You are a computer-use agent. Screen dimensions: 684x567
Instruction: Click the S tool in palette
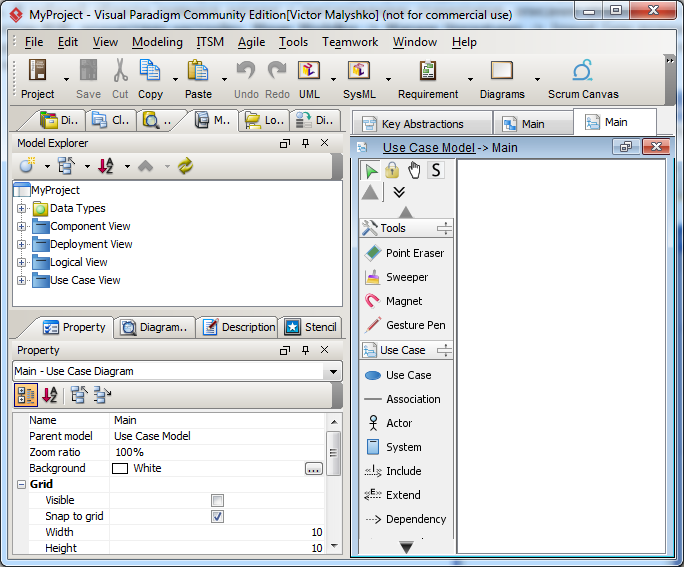435,171
